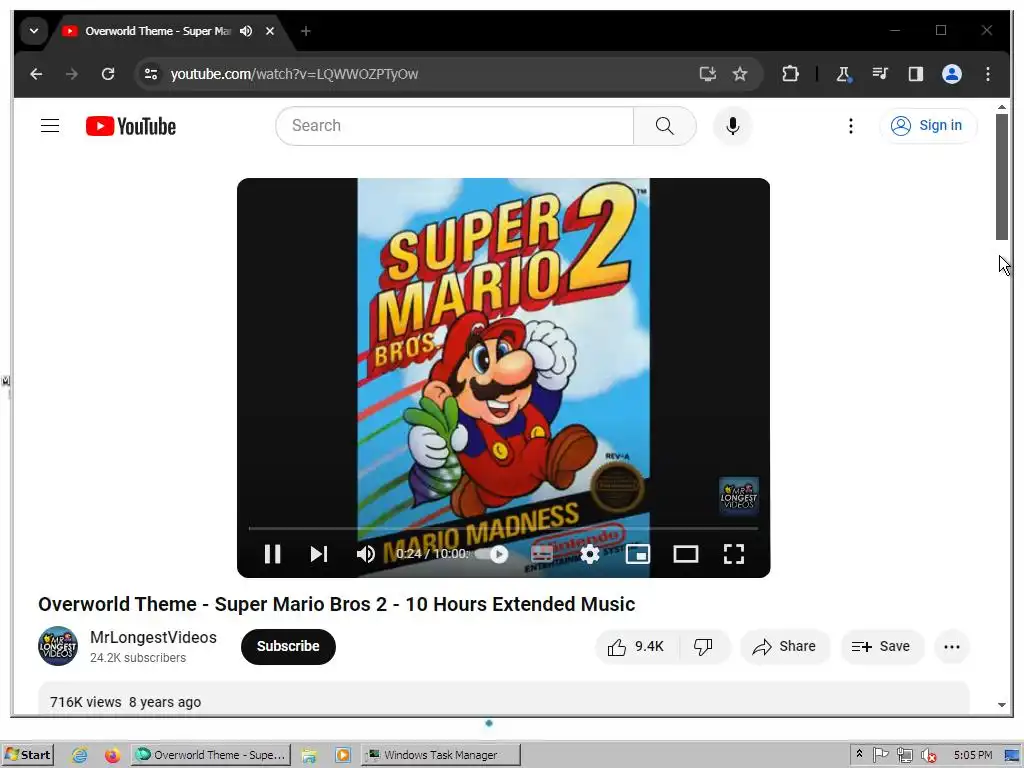Switch to theater mode view

point(686,554)
